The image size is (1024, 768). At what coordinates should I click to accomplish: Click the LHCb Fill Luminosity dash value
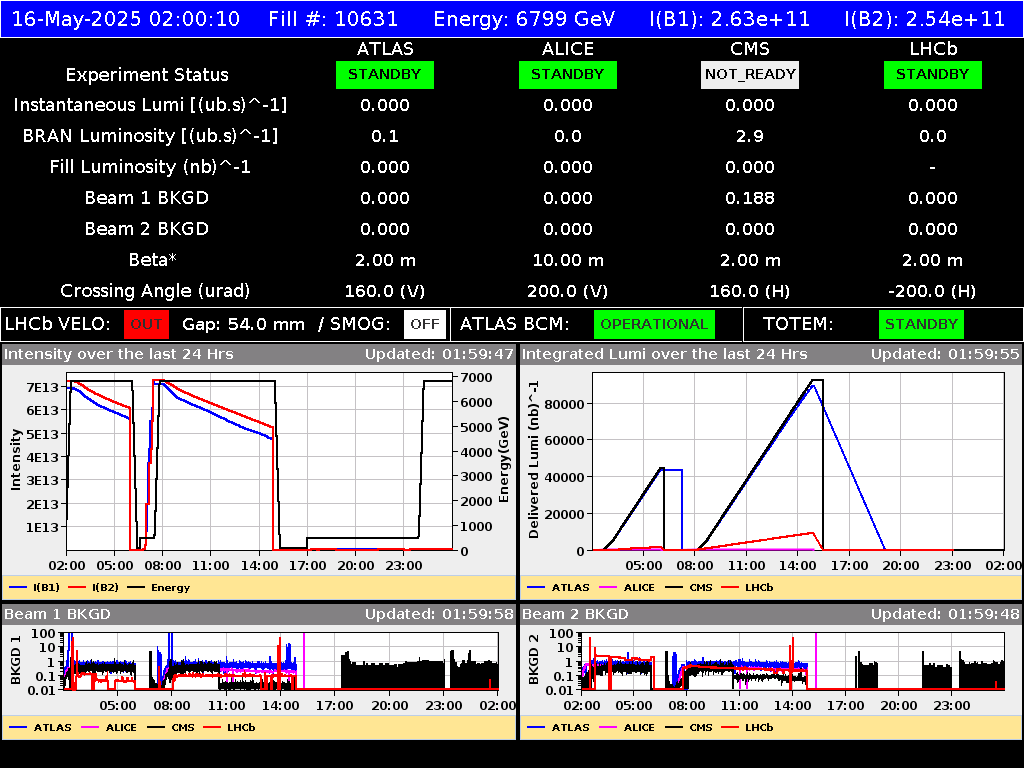[x=933, y=168]
